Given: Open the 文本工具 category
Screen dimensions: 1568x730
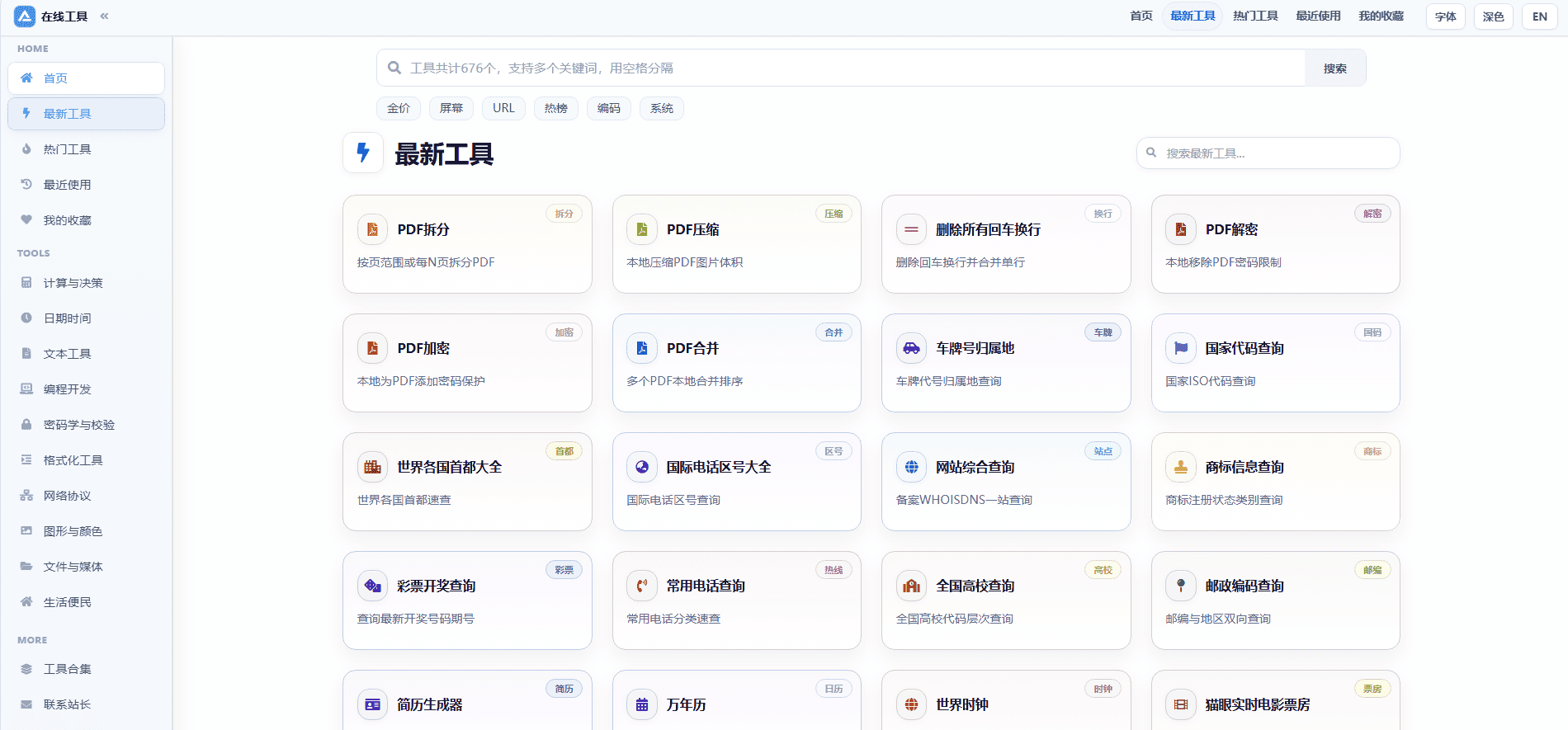Looking at the screenshot, I should 86,354.
